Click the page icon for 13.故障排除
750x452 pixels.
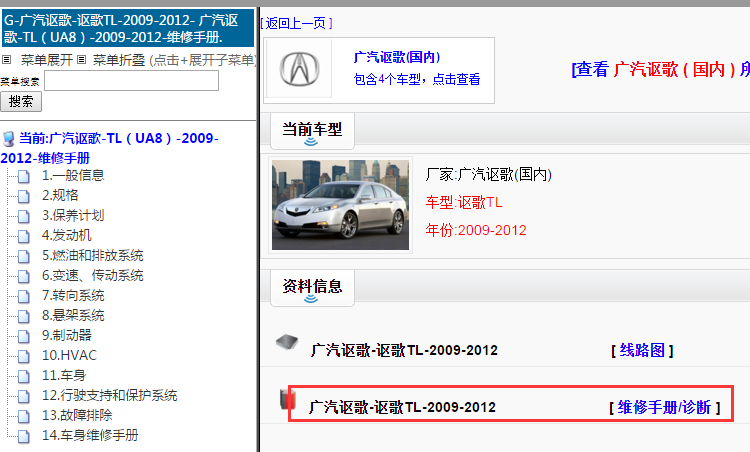point(23,417)
